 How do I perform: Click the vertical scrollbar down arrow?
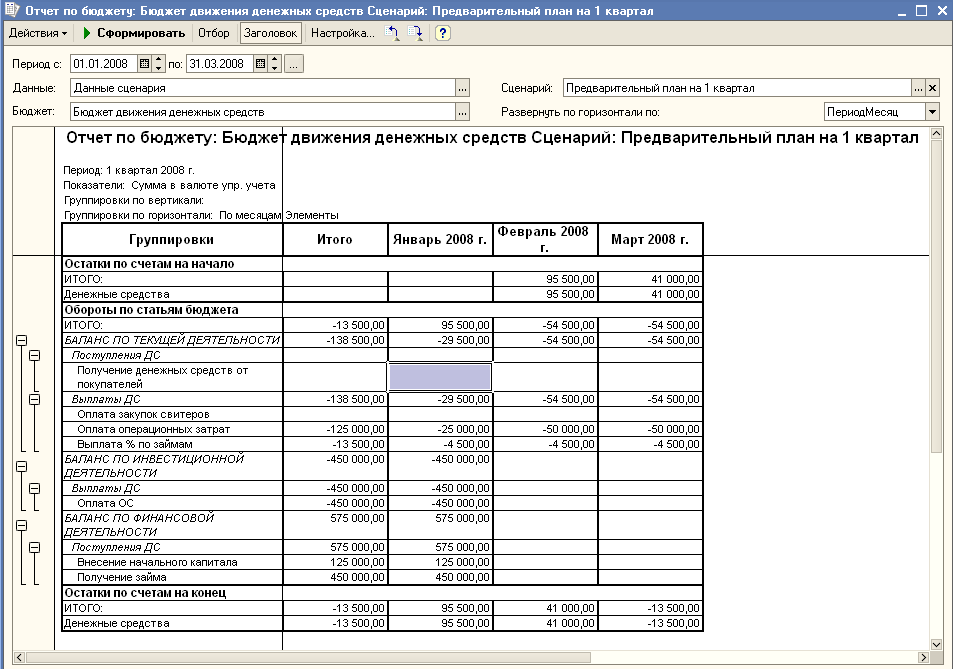(936, 645)
